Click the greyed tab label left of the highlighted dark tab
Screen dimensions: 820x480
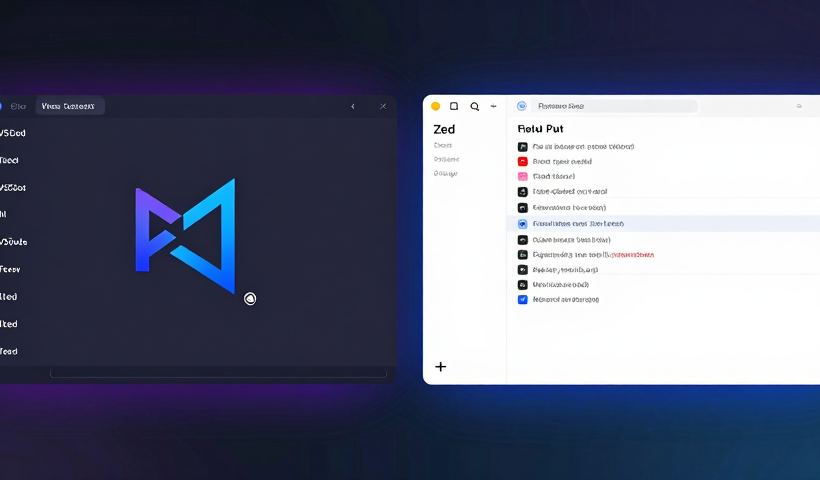(18, 106)
